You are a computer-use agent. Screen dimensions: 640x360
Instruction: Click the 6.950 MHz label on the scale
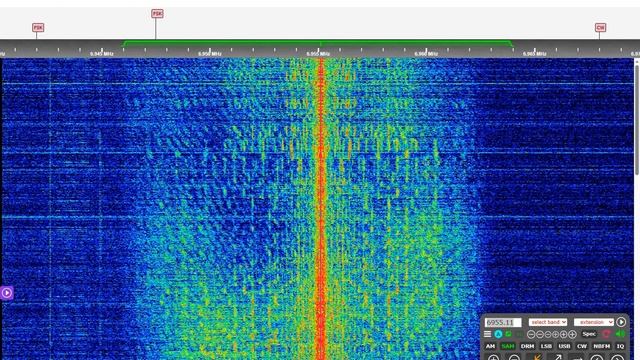coord(210,54)
